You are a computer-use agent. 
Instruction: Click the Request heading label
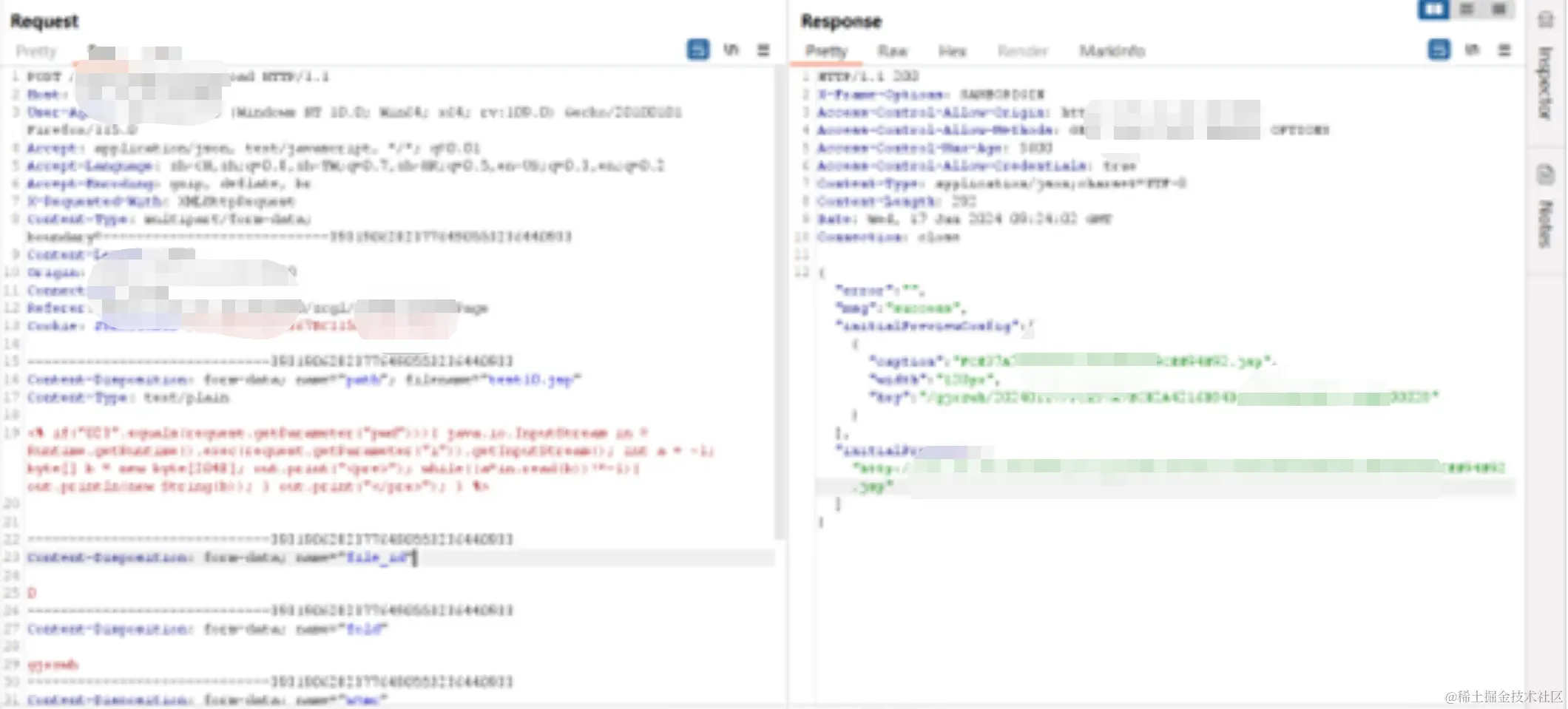44,21
